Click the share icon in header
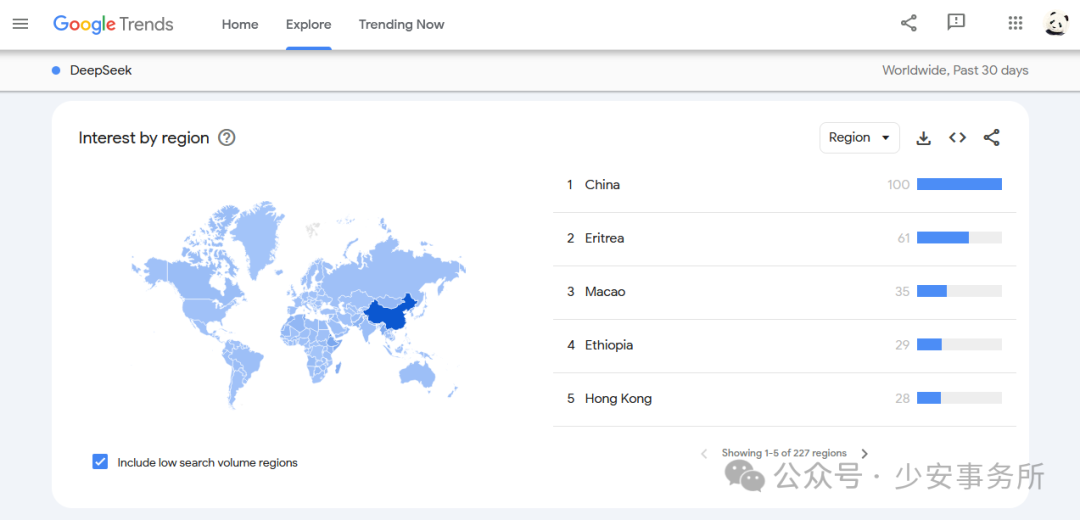Viewport: 1080px width, 520px height. (x=908, y=23)
